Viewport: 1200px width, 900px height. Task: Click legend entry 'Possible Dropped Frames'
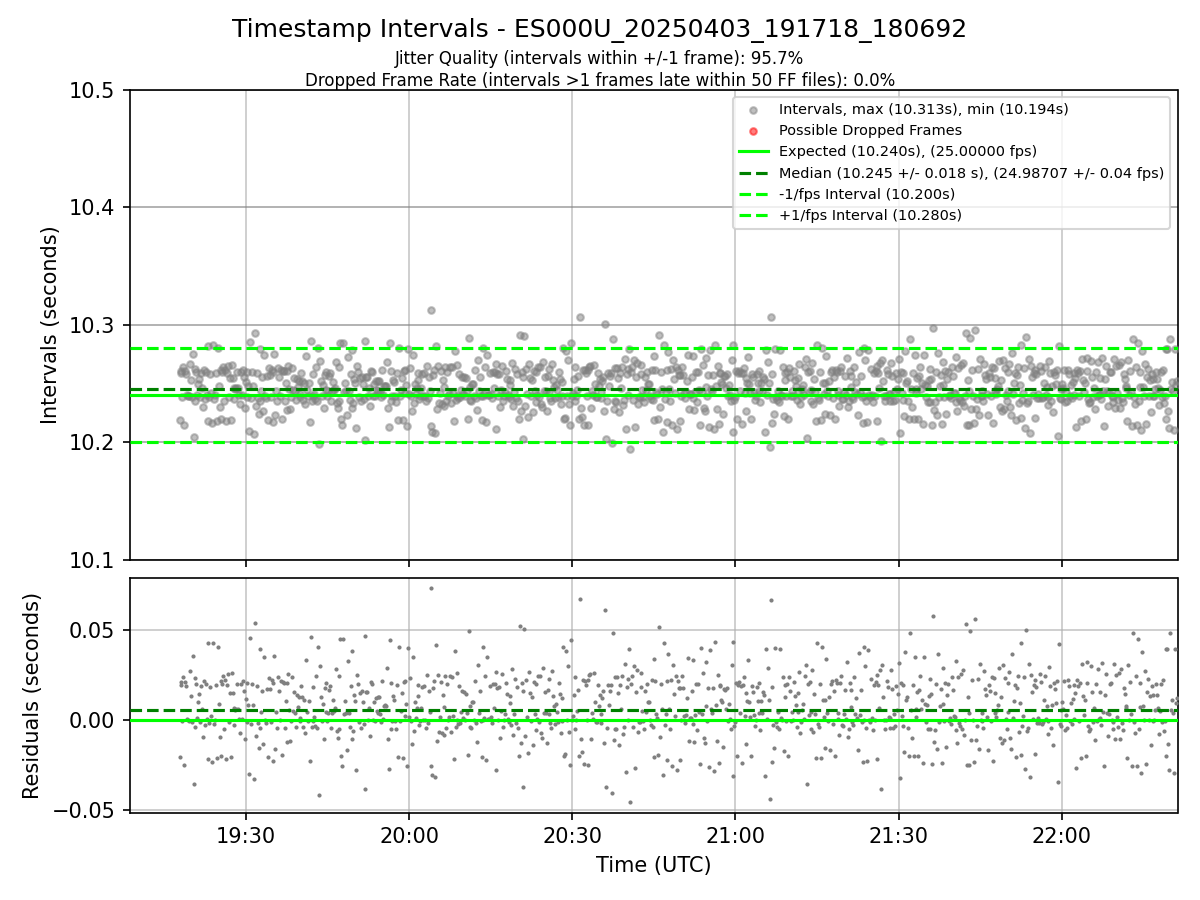pyautogui.click(x=870, y=130)
